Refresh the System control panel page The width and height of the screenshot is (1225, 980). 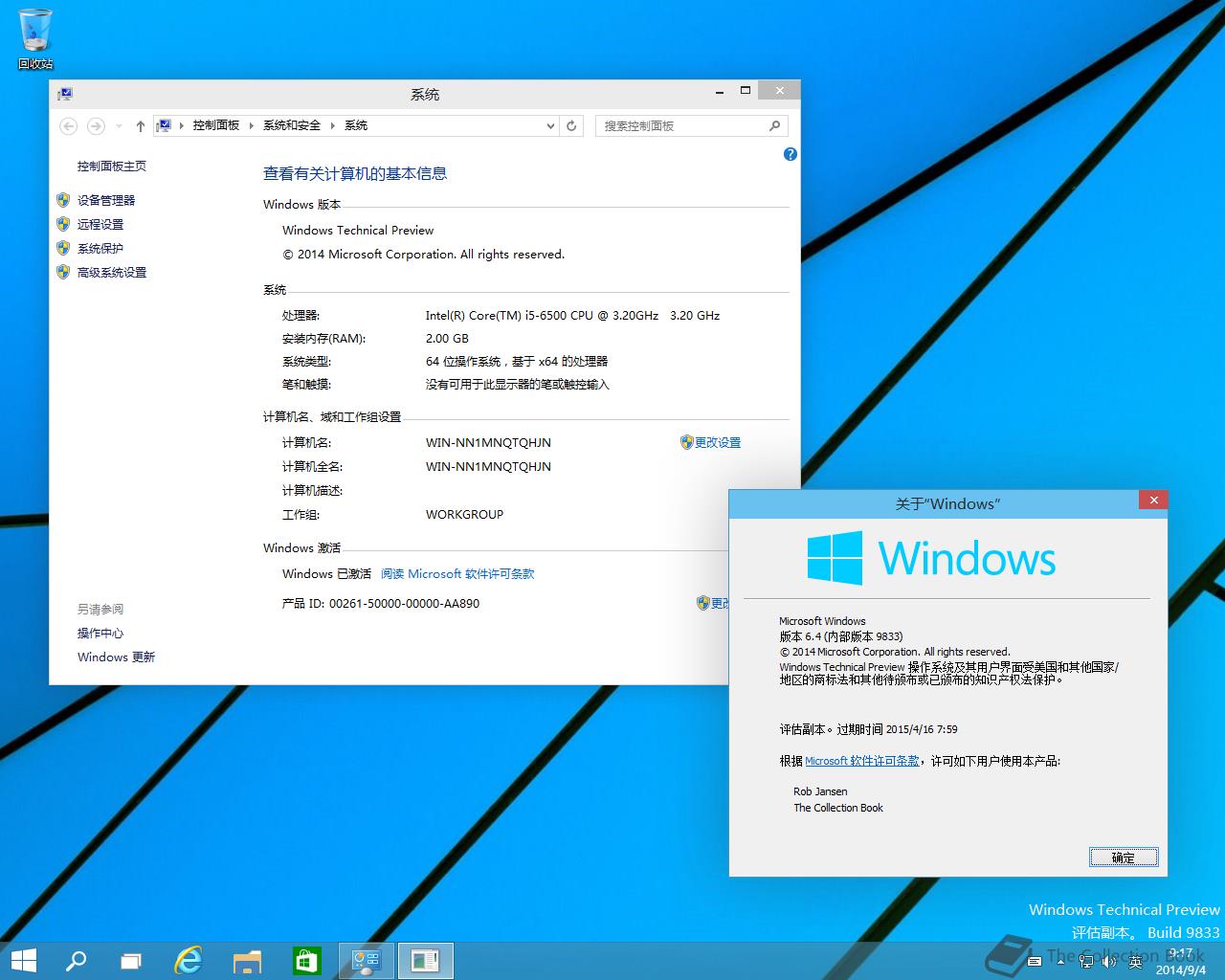pyautogui.click(x=571, y=126)
